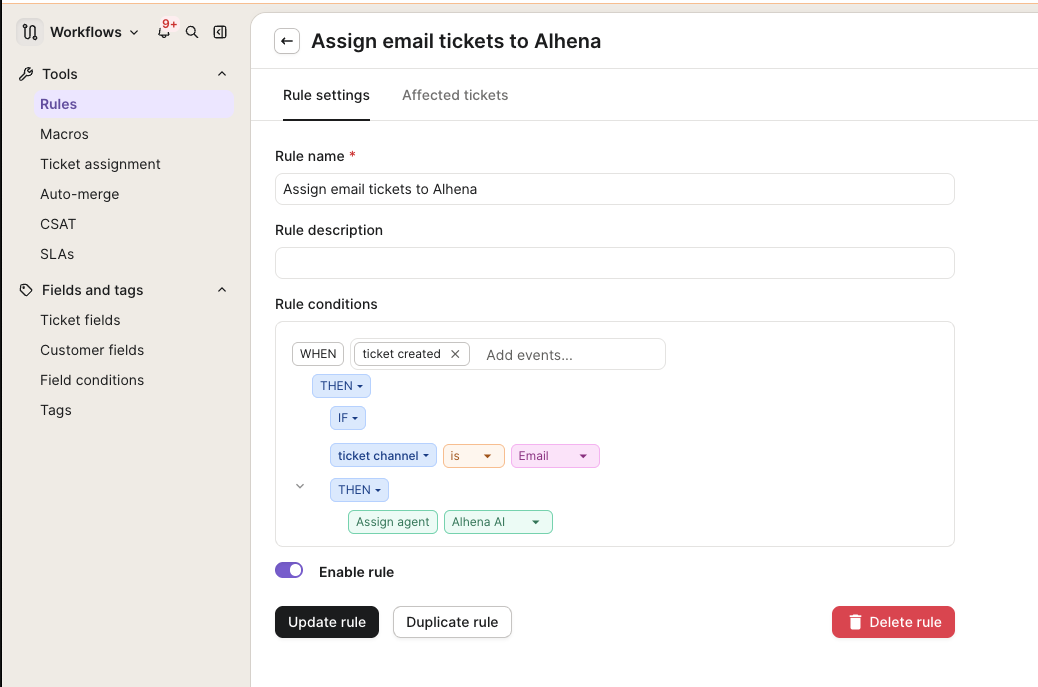Collapse the condition block chevron
This screenshot has height=687, width=1038.
click(x=300, y=486)
